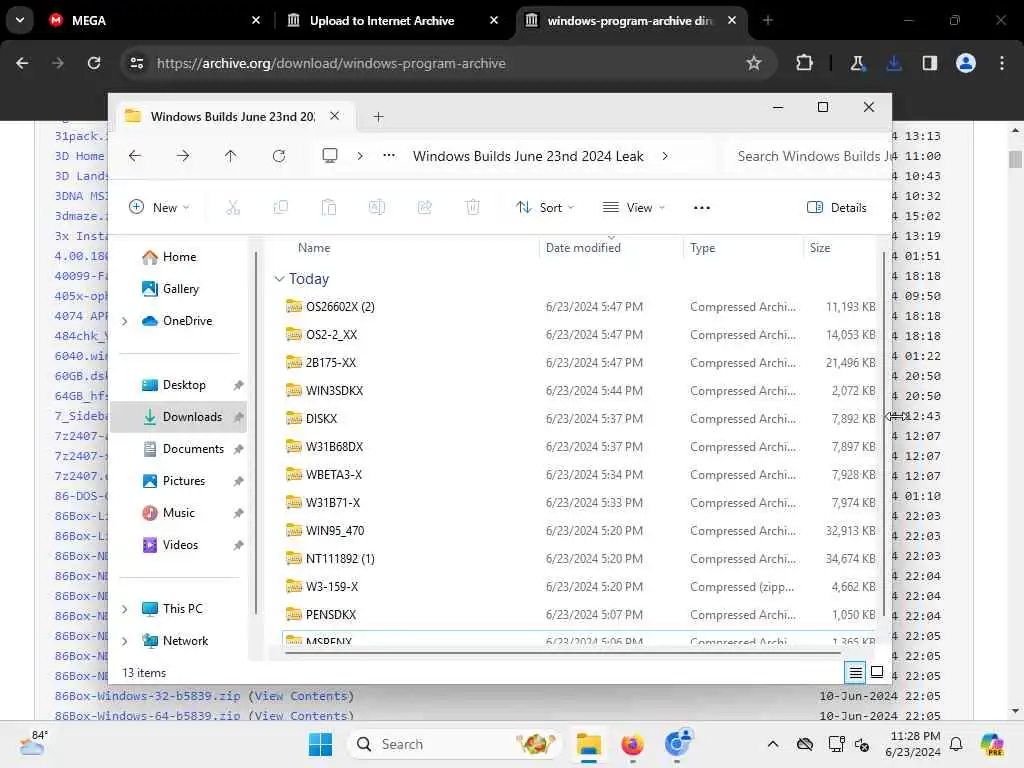Open Firefox from the taskbar
This screenshot has width=1024, height=768.
(632, 744)
